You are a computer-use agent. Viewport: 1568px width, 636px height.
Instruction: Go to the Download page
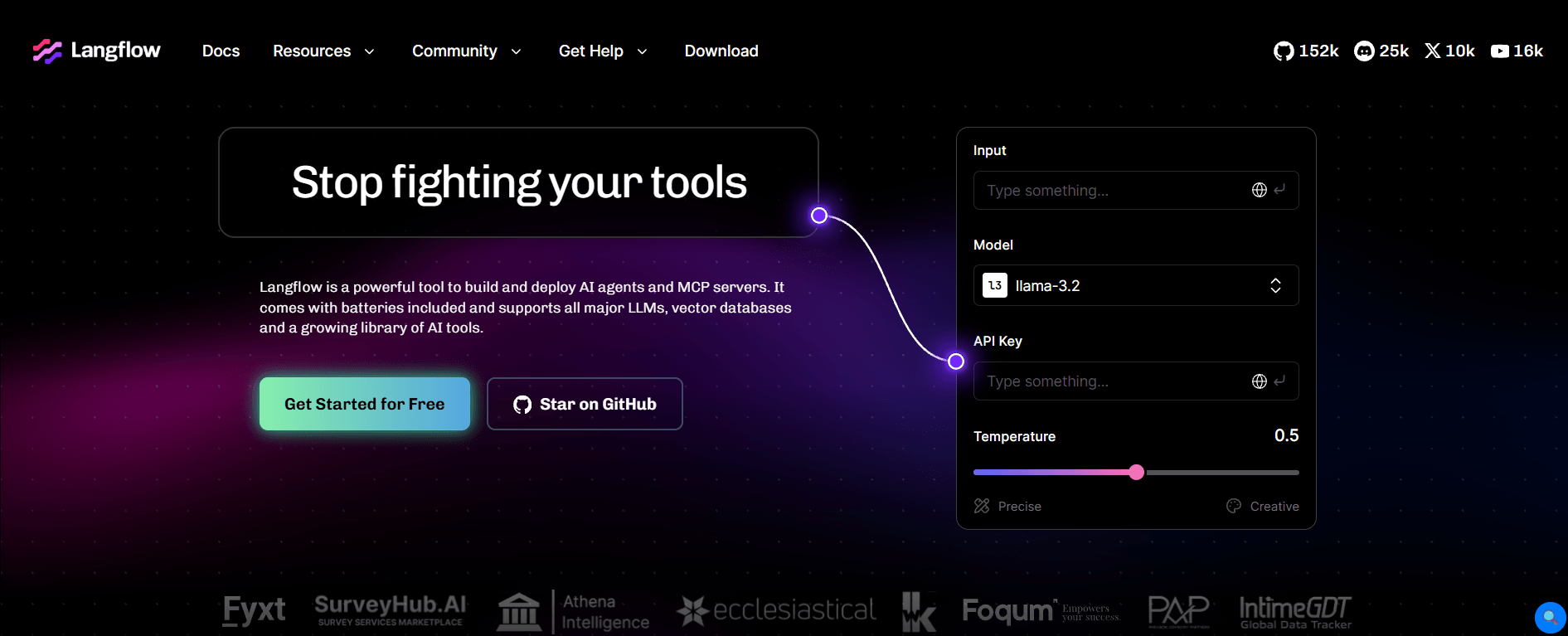pyautogui.click(x=721, y=51)
